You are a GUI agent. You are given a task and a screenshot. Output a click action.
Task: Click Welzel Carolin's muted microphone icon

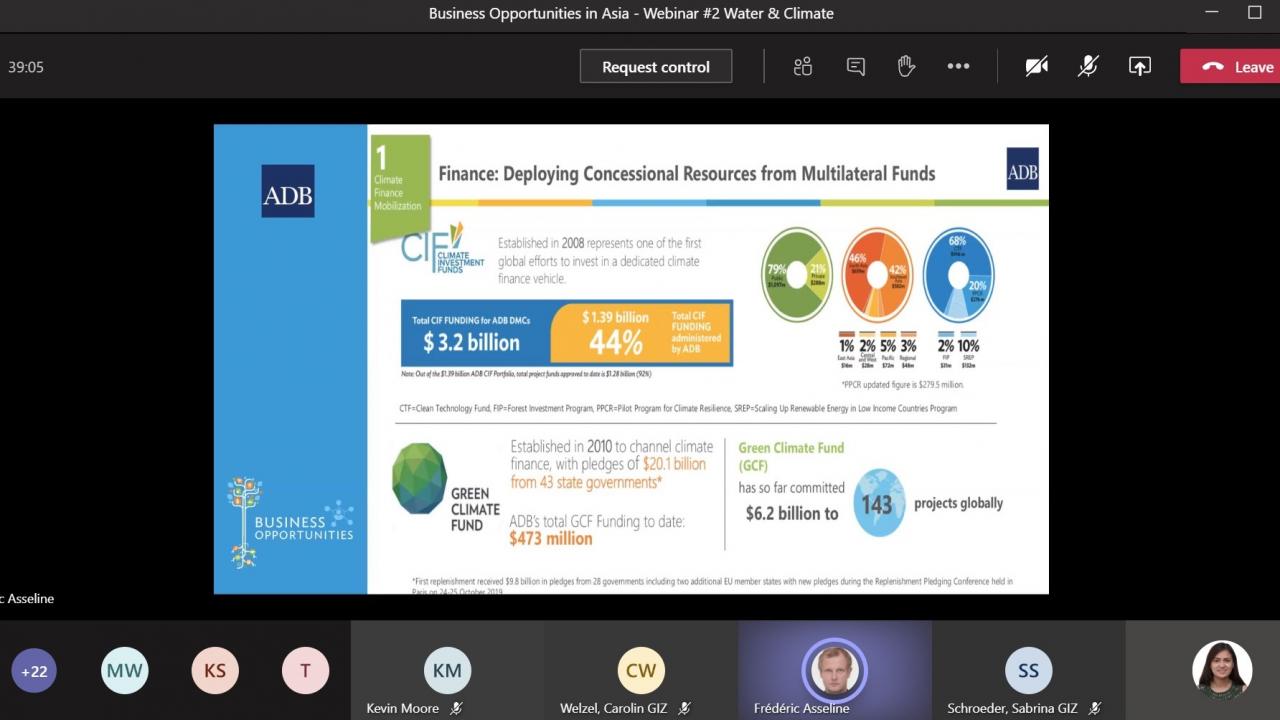(684, 708)
